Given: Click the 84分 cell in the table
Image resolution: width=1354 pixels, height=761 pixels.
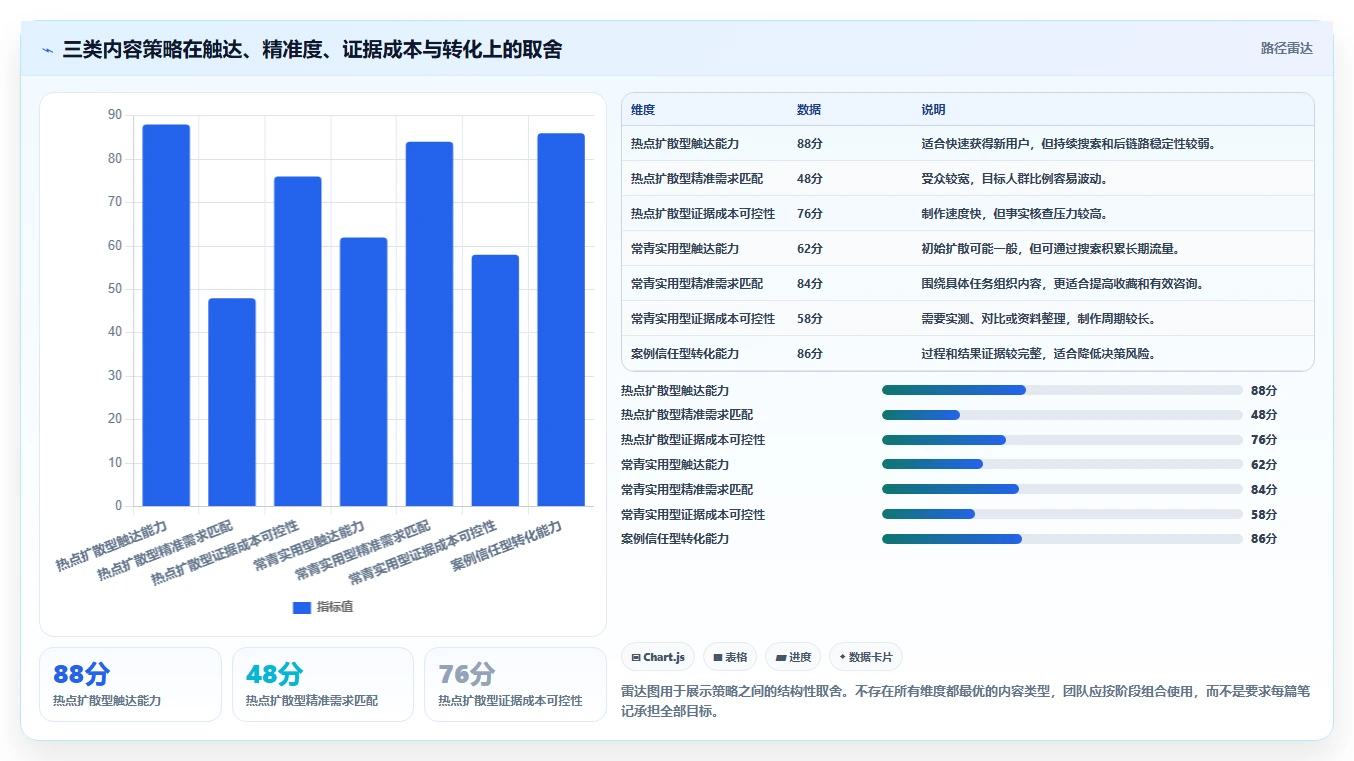Looking at the screenshot, I should tap(810, 284).
